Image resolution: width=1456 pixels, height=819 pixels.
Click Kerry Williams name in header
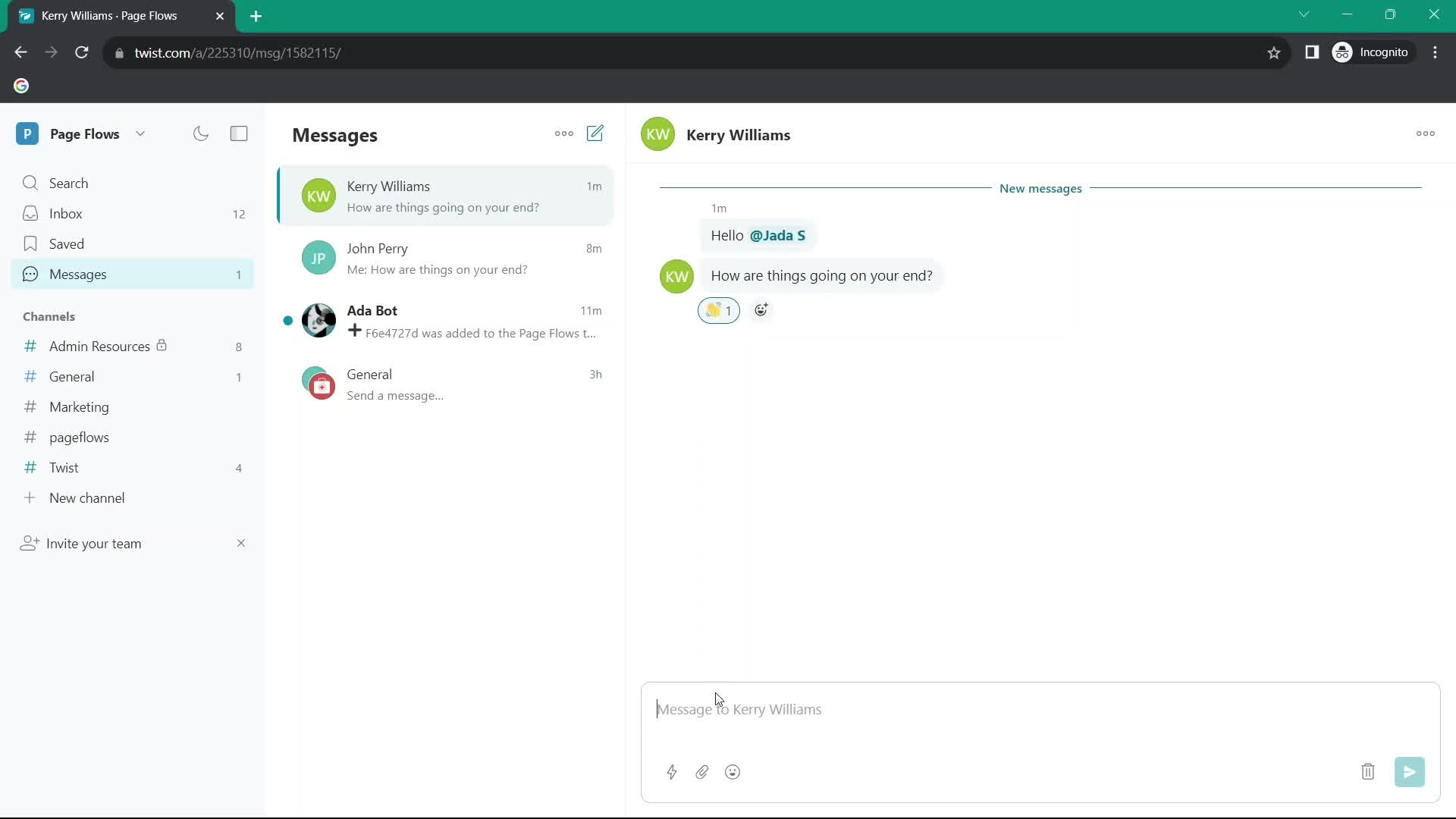click(x=738, y=135)
